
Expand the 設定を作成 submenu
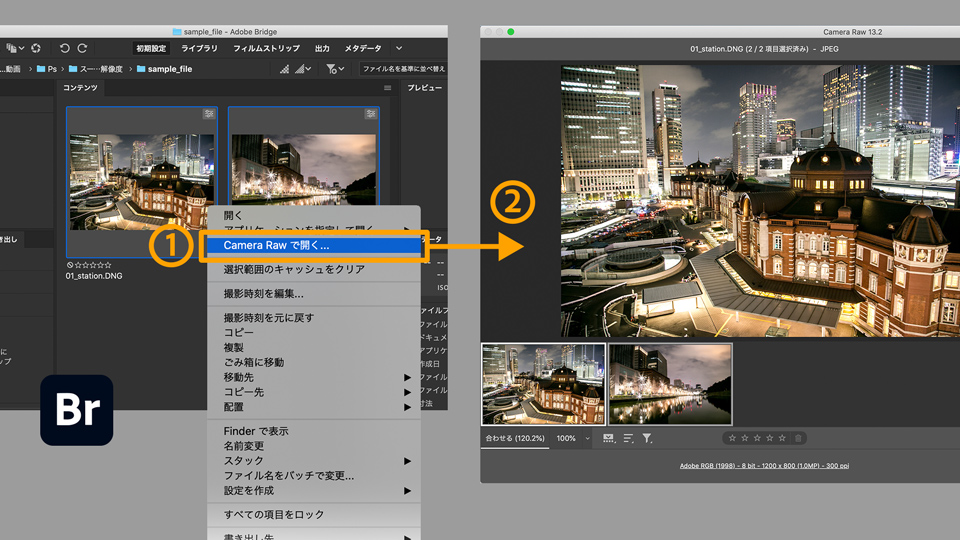click(x=314, y=490)
